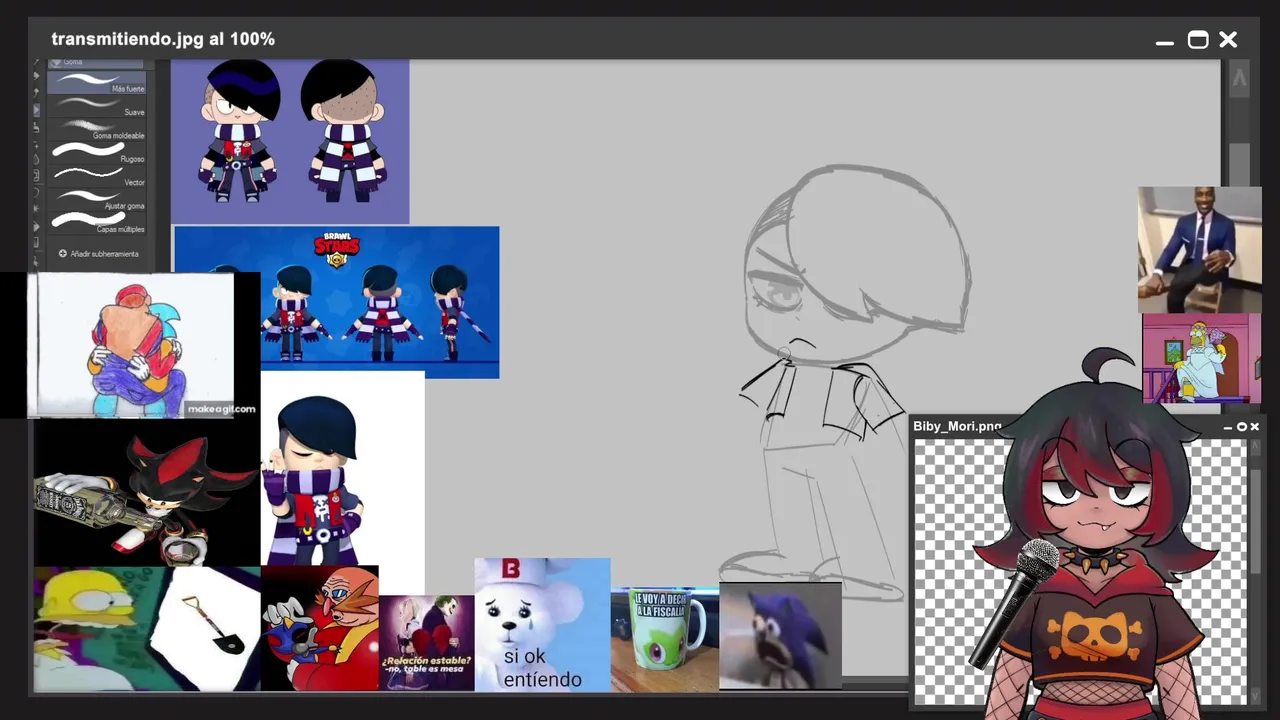Click the 'Le voy a decir a la fiscalía' mug
The image size is (1280, 720).
point(665,640)
